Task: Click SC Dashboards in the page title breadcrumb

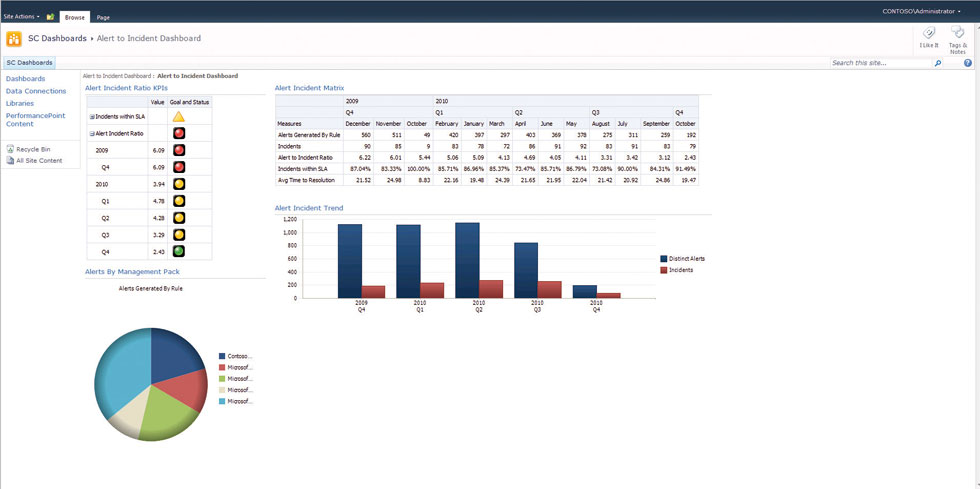Action: [58, 38]
